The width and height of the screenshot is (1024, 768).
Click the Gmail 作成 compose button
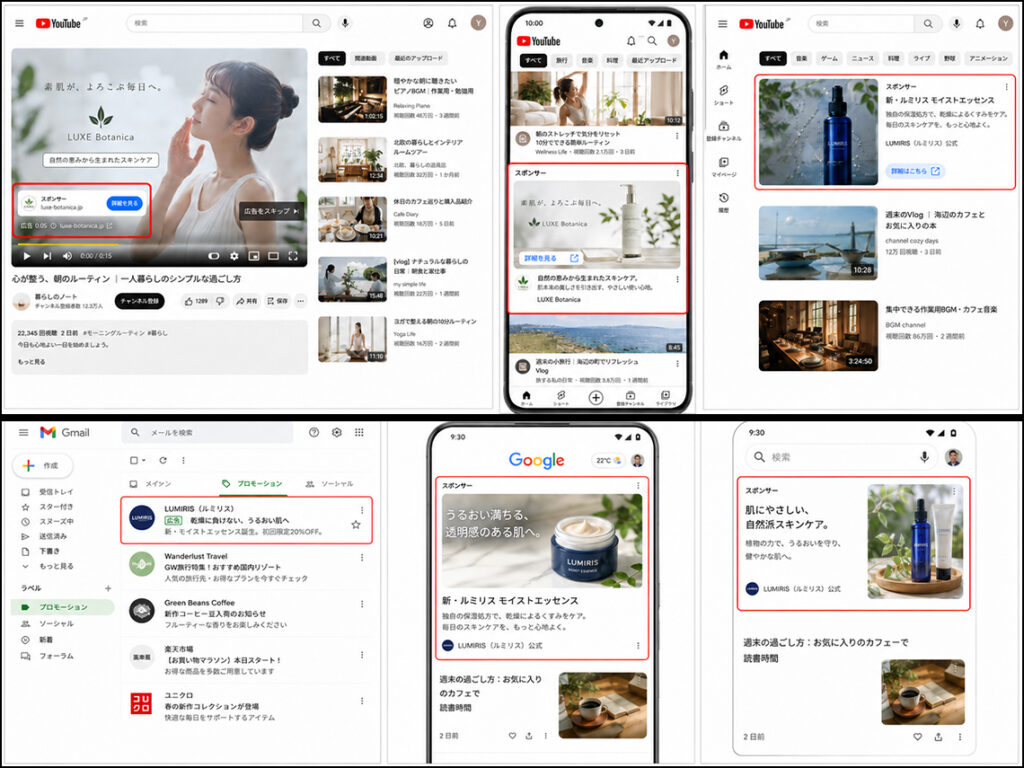point(43,466)
